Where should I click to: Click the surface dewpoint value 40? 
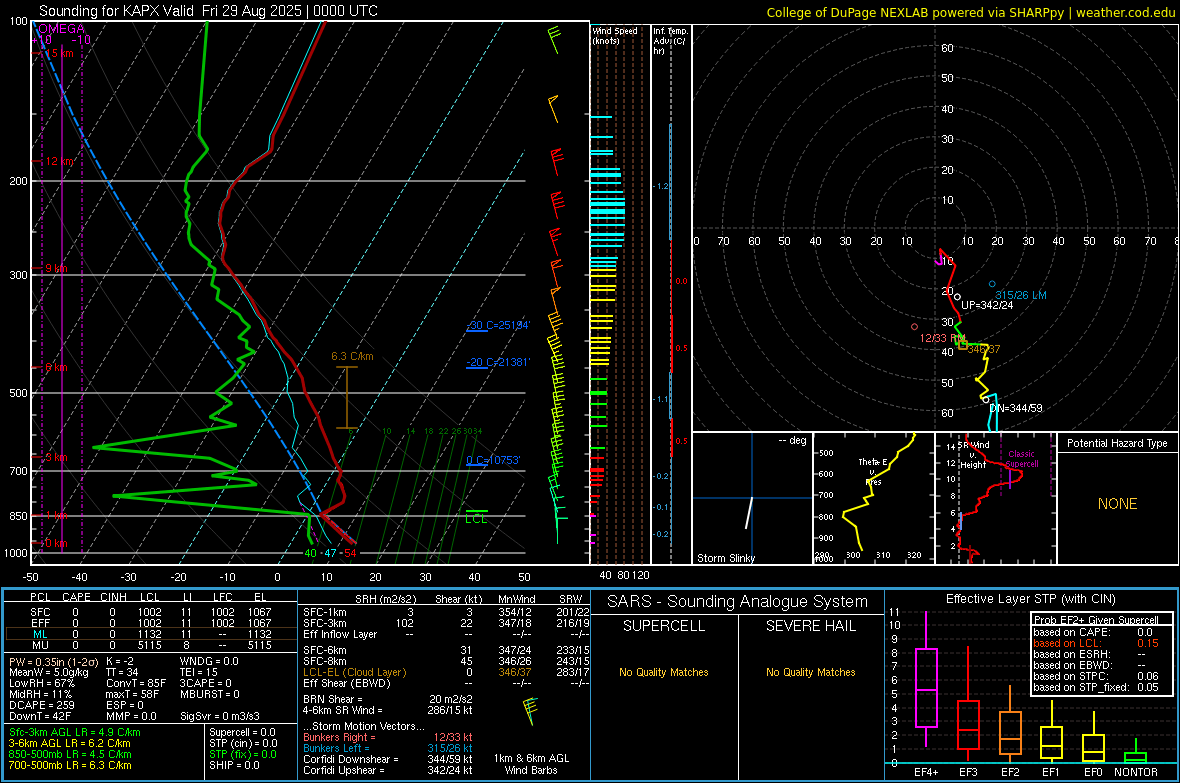(x=310, y=553)
